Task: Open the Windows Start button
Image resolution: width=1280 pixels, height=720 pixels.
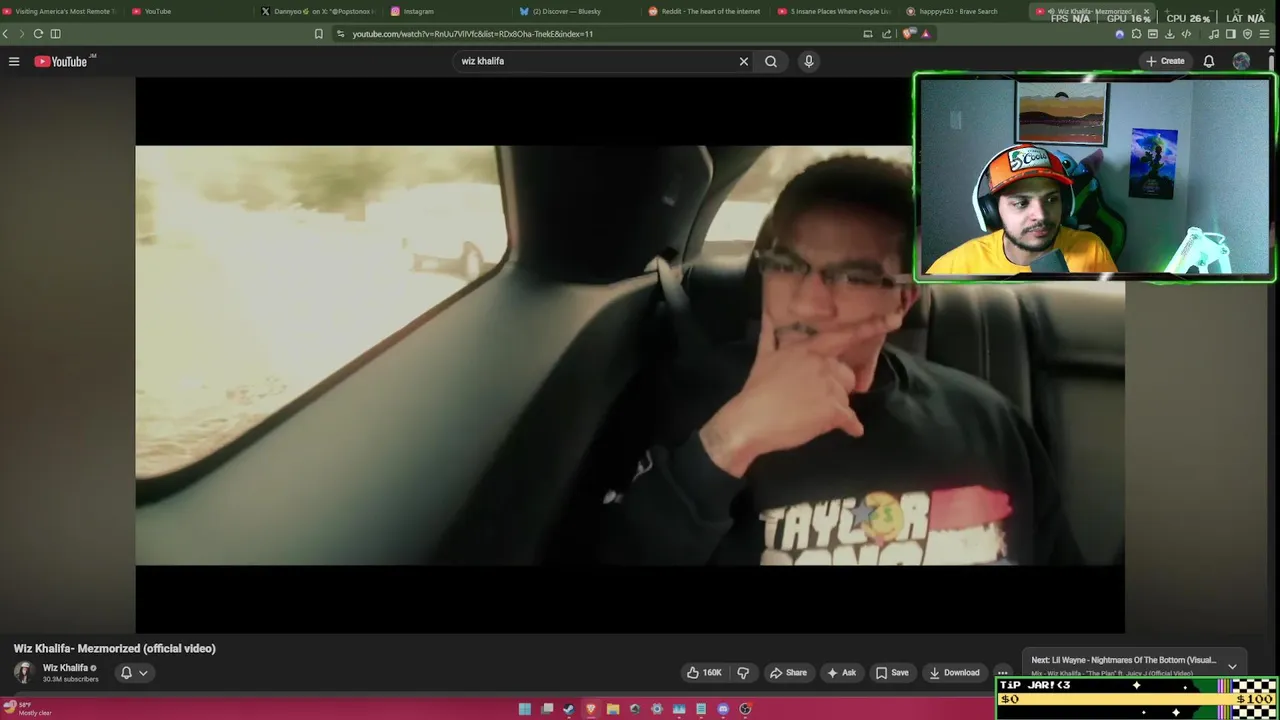Action: (x=525, y=709)
